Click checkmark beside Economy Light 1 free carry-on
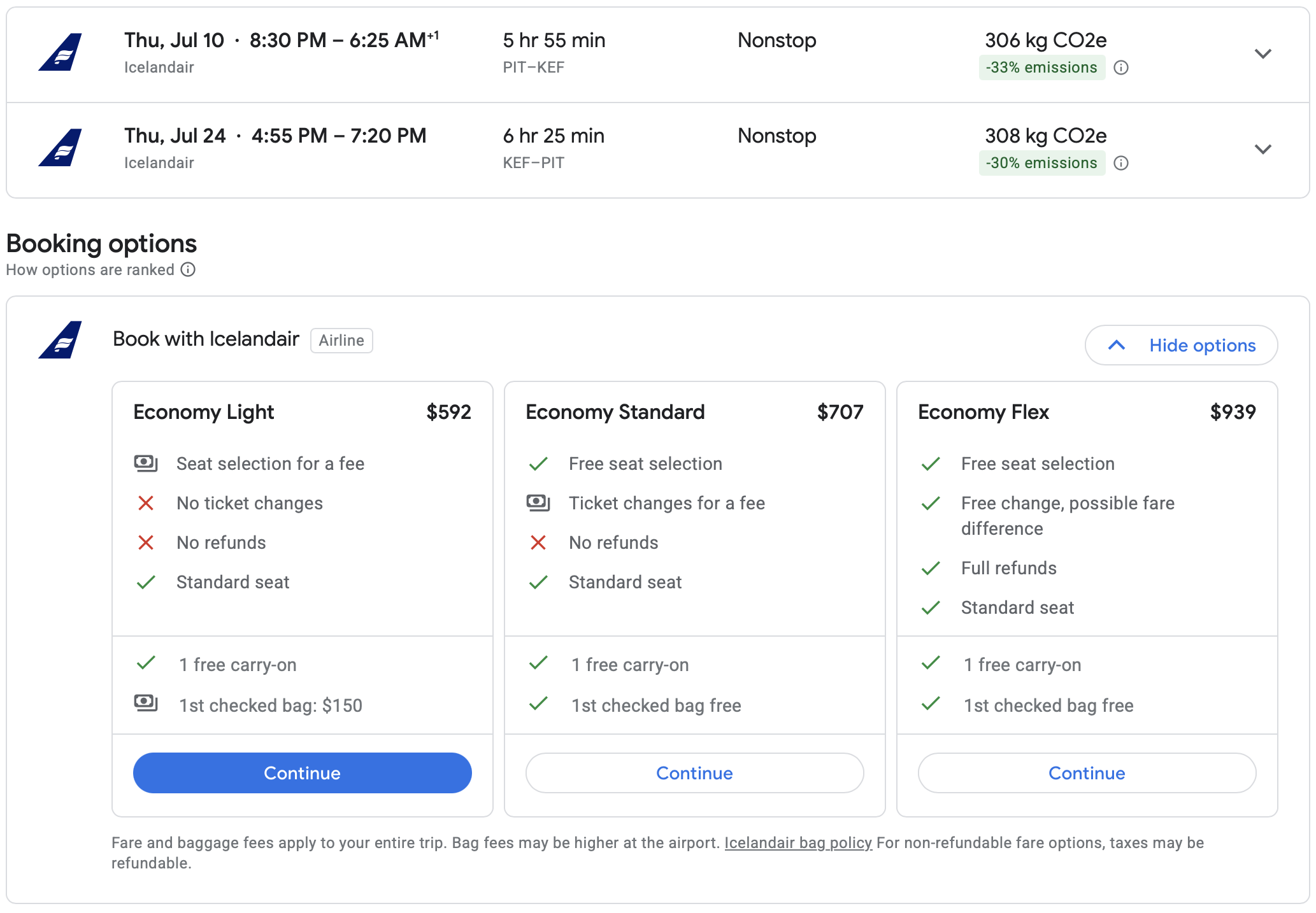 click(146, 663)
